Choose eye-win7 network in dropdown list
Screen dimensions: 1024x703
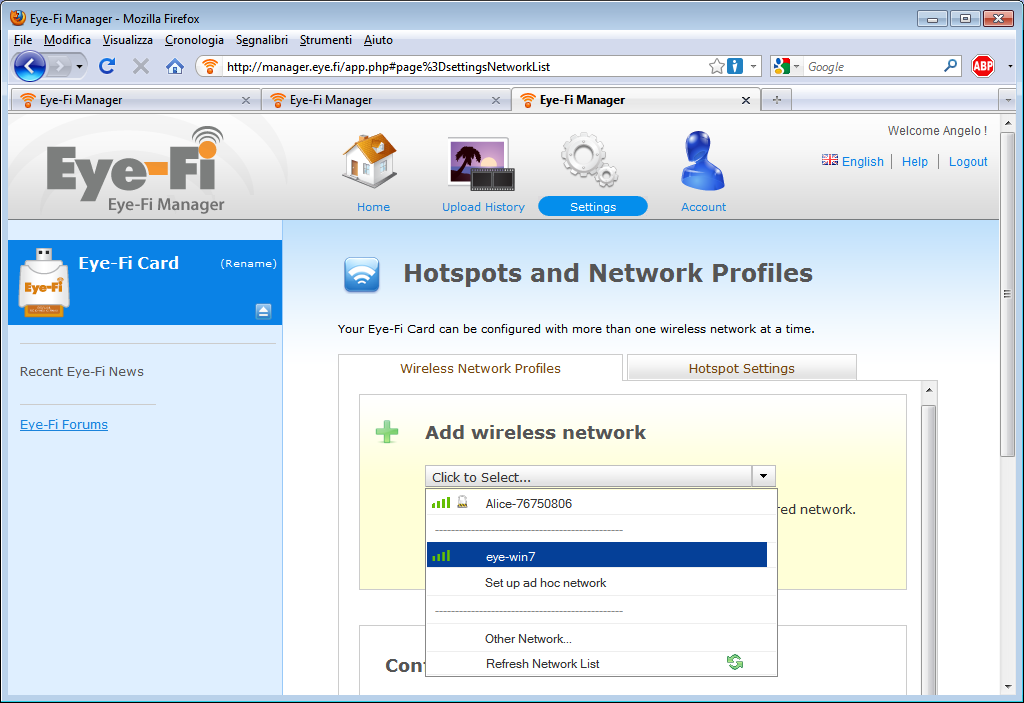click(x=597, y=556)
